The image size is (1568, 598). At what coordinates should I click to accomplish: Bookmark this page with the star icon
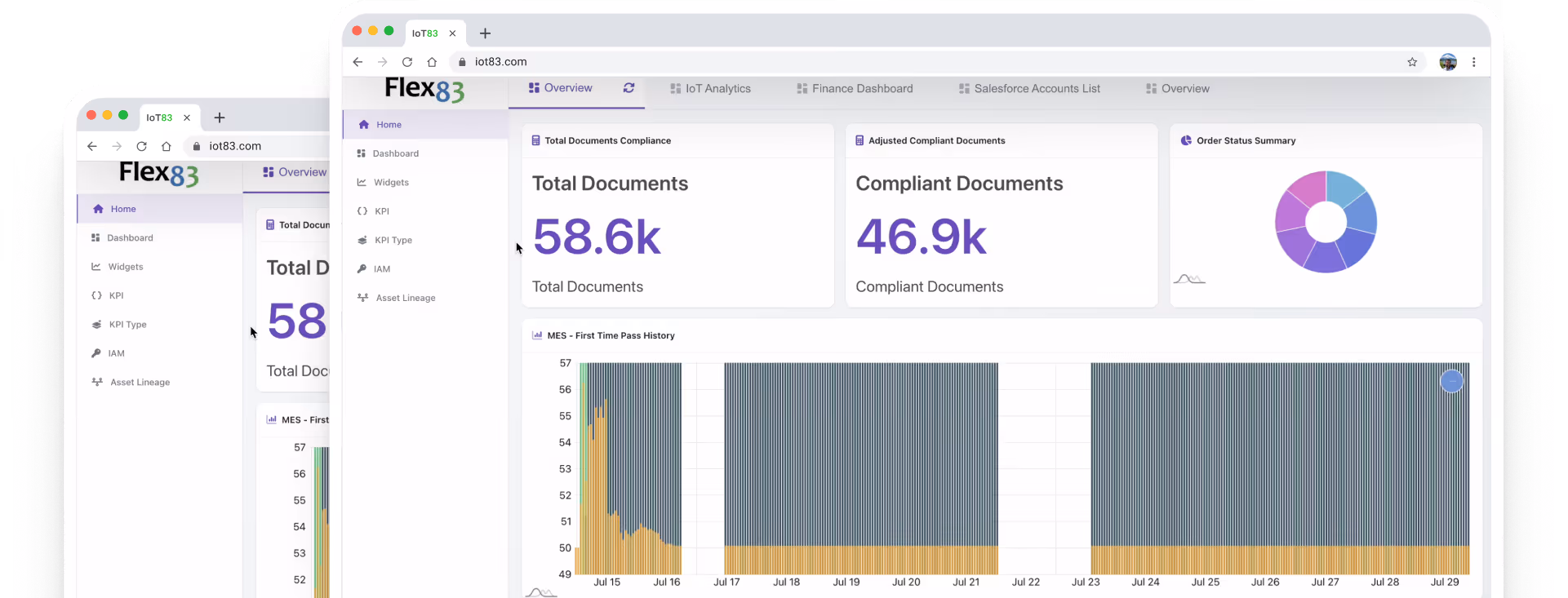click(x=1412, y=62)
